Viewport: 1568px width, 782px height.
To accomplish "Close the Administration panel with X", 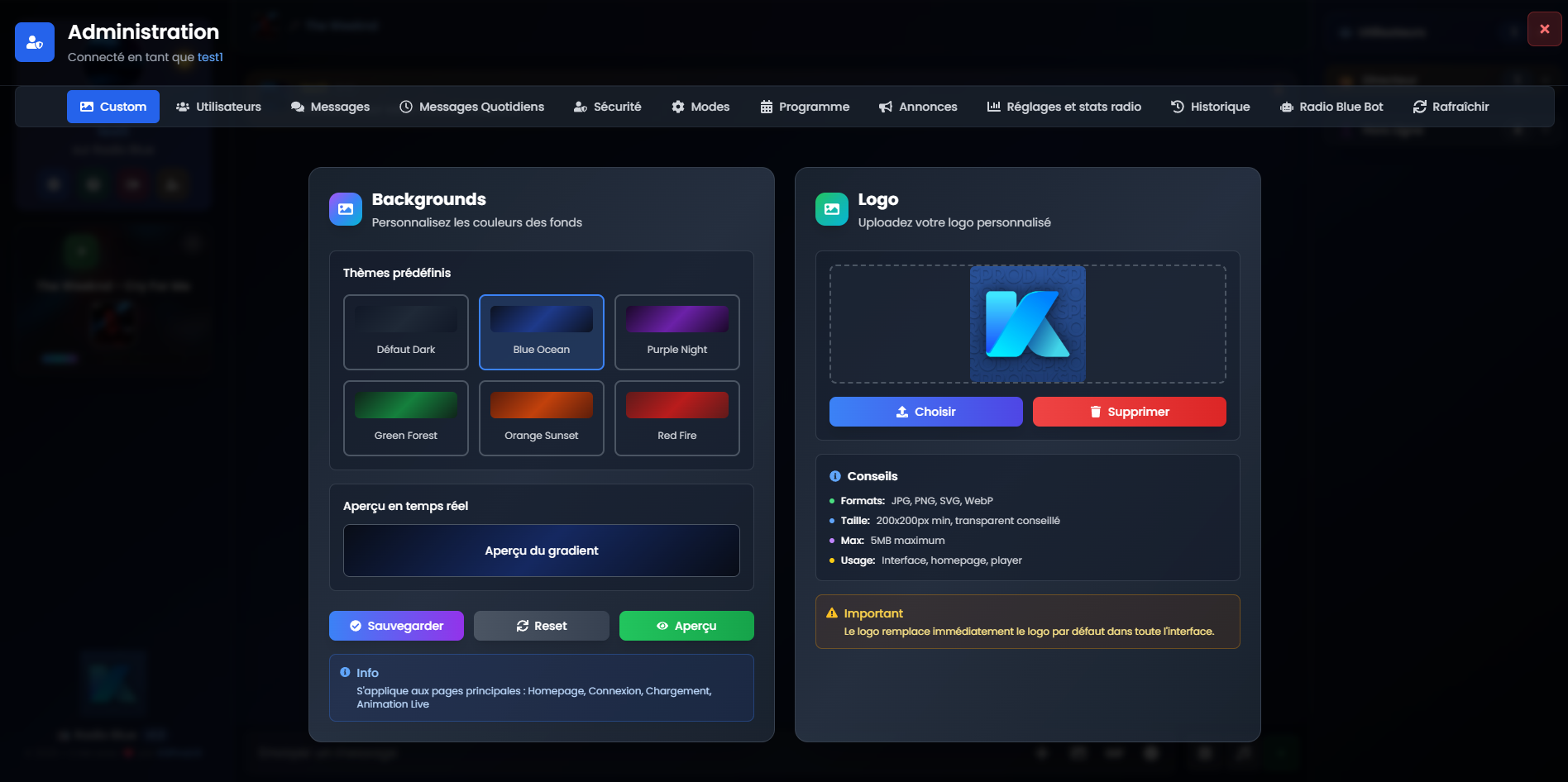I will click(1544, 29).
